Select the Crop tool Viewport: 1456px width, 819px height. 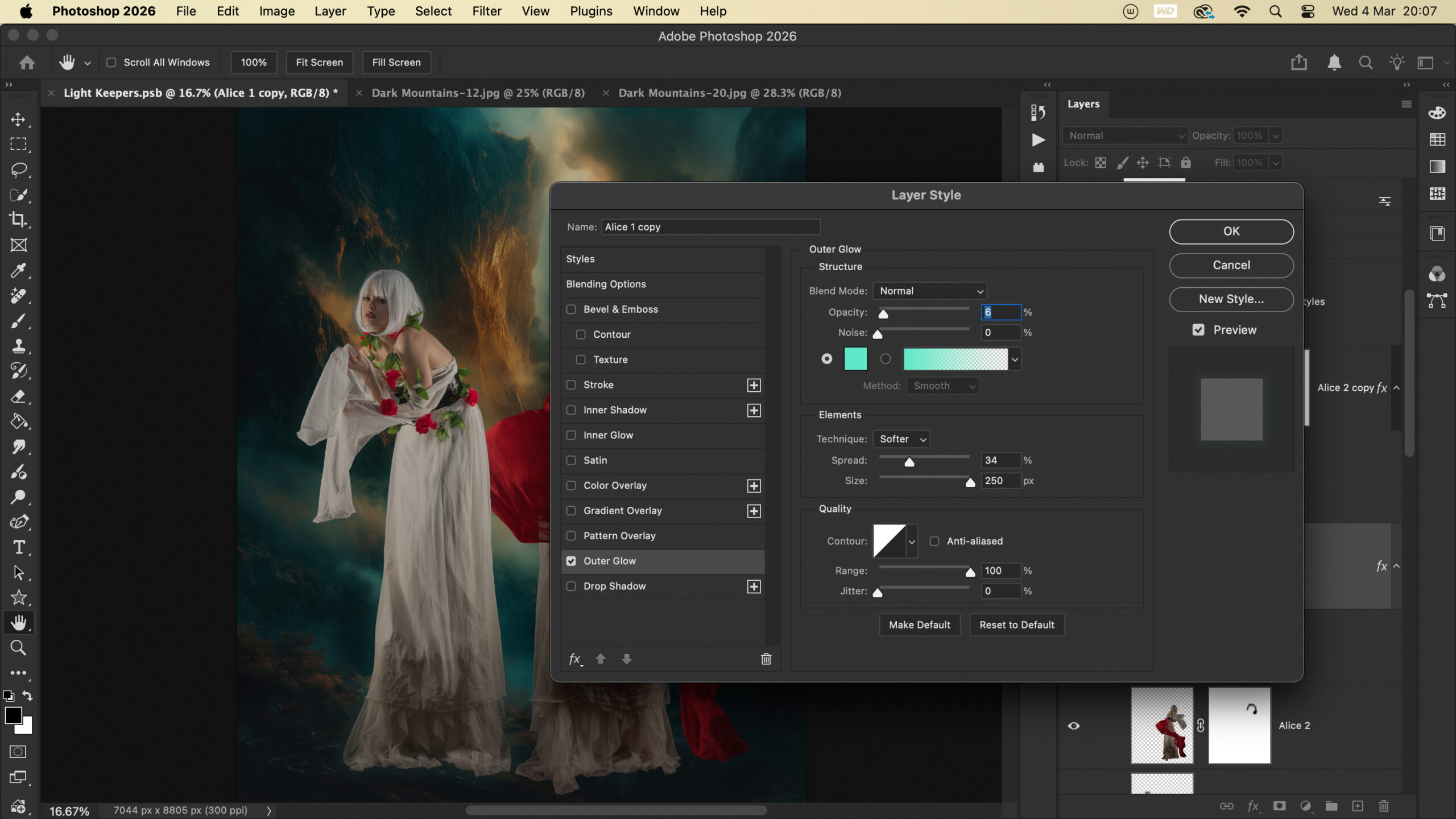[18, 220]
